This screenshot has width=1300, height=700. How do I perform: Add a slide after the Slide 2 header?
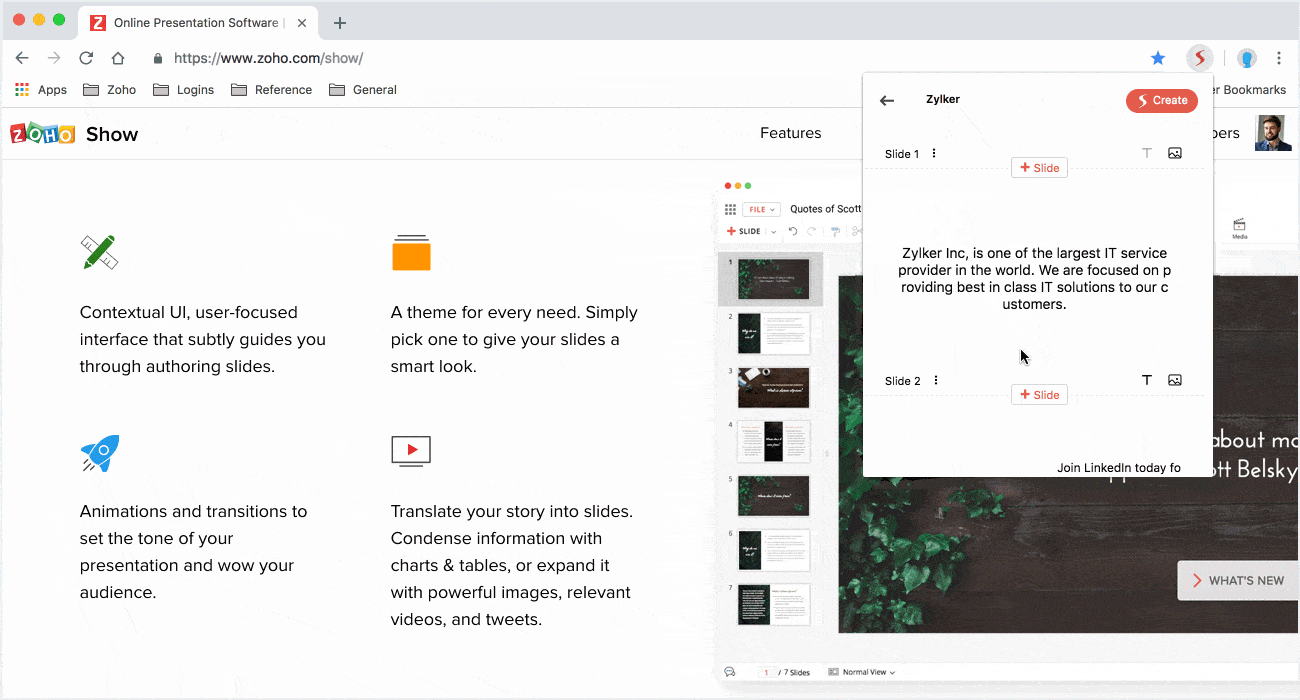click(1039, 395)
